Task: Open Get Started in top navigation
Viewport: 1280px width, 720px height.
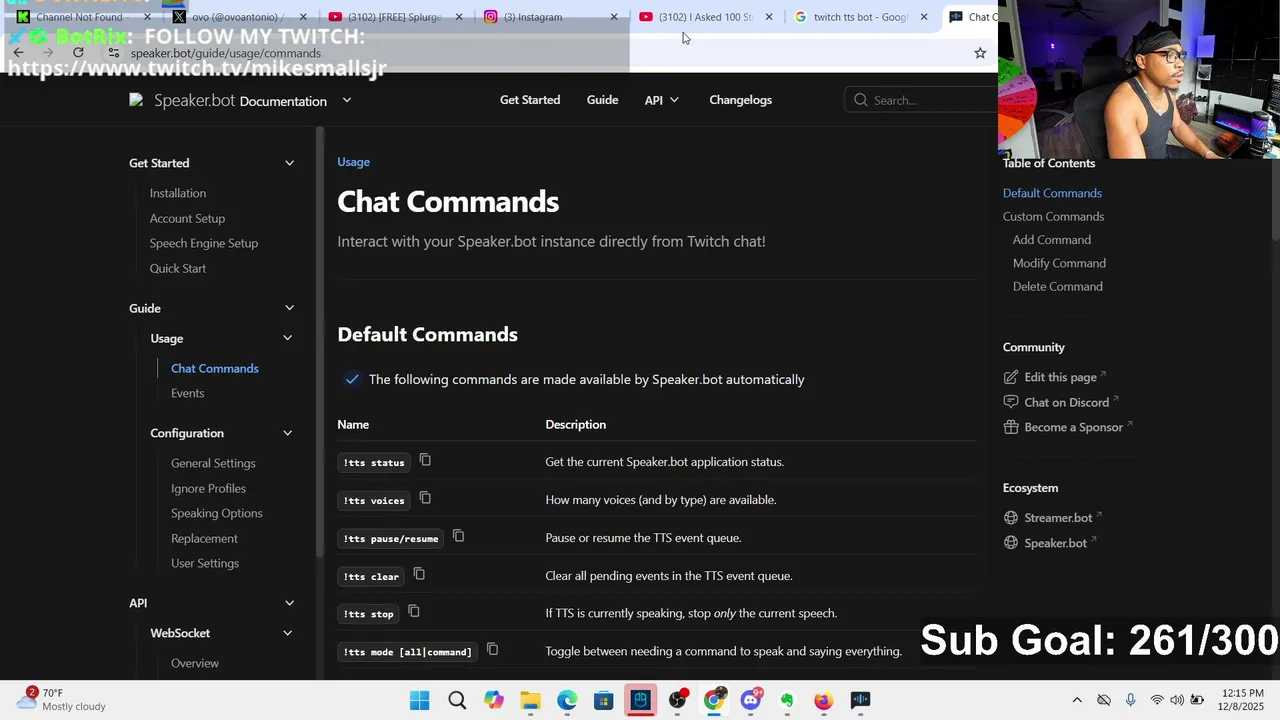Action: point(530,100)
